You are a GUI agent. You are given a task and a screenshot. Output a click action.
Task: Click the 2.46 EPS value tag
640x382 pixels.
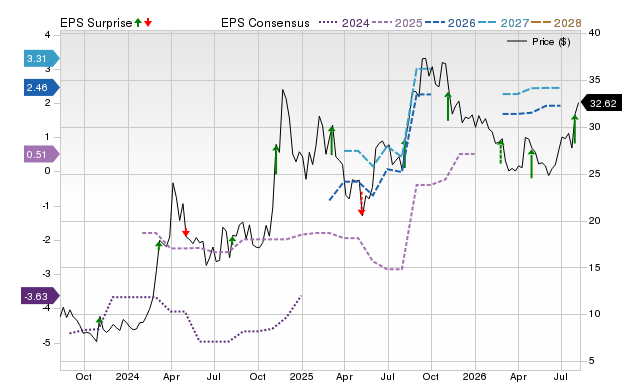click(x=41, y=87)
